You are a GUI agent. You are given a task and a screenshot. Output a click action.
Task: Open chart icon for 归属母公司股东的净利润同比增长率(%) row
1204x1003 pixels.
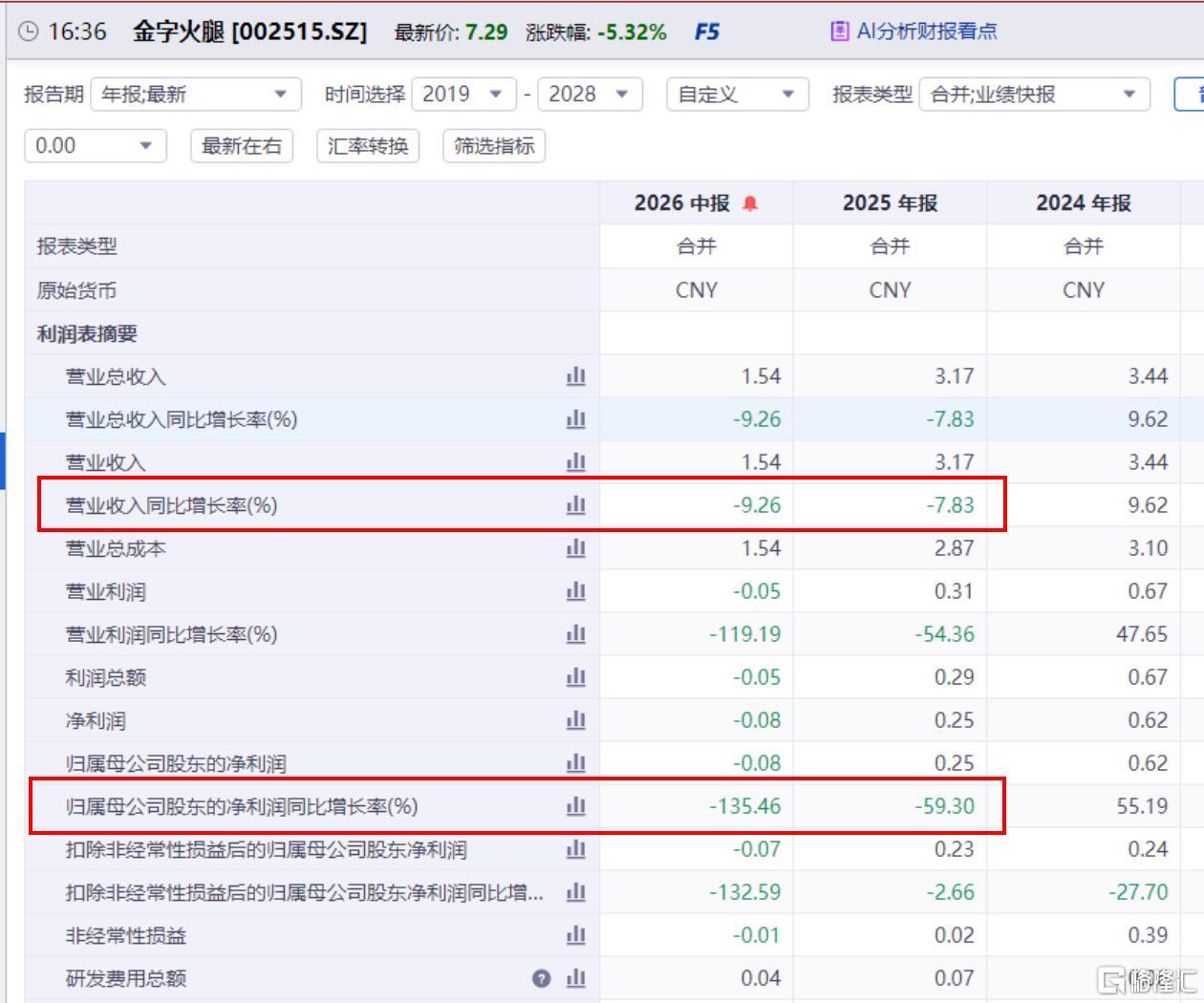tap(575, 806)
